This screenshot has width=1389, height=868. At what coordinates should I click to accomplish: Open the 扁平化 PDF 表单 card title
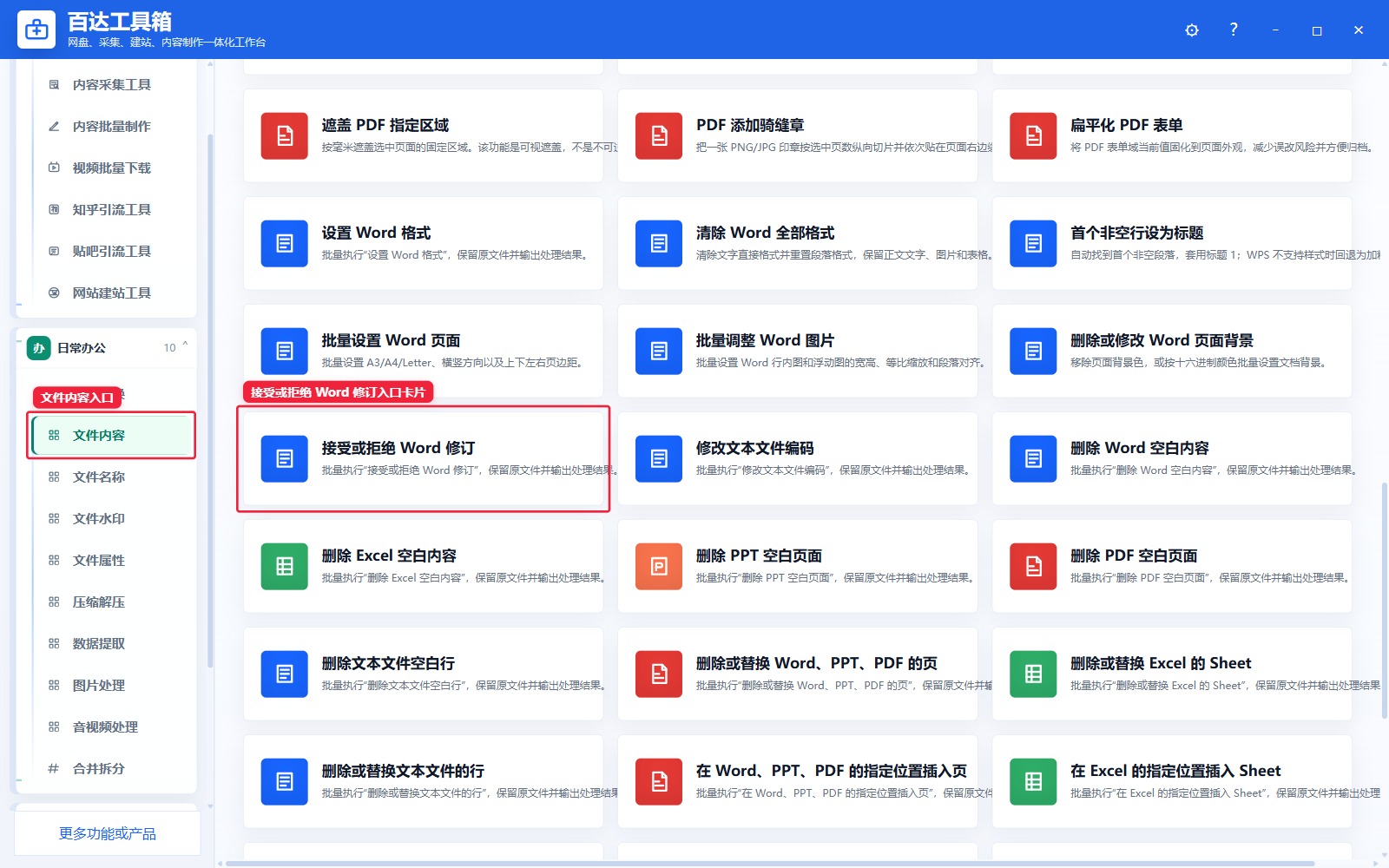tap(1126, 125)
